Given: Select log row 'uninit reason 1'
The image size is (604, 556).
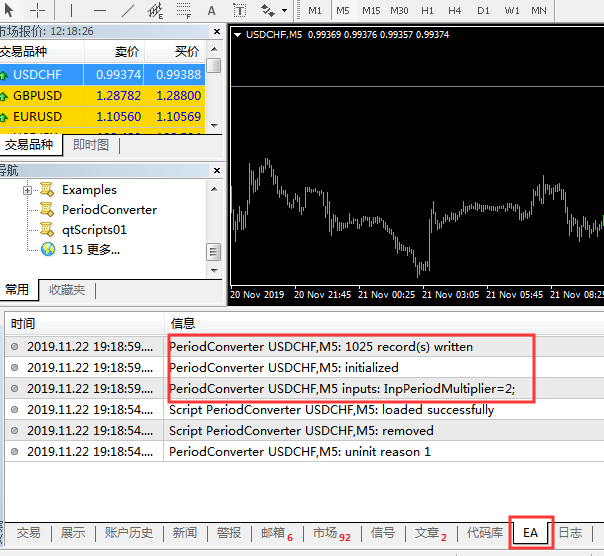Looking at the screenshot, I should pos(304,451).
